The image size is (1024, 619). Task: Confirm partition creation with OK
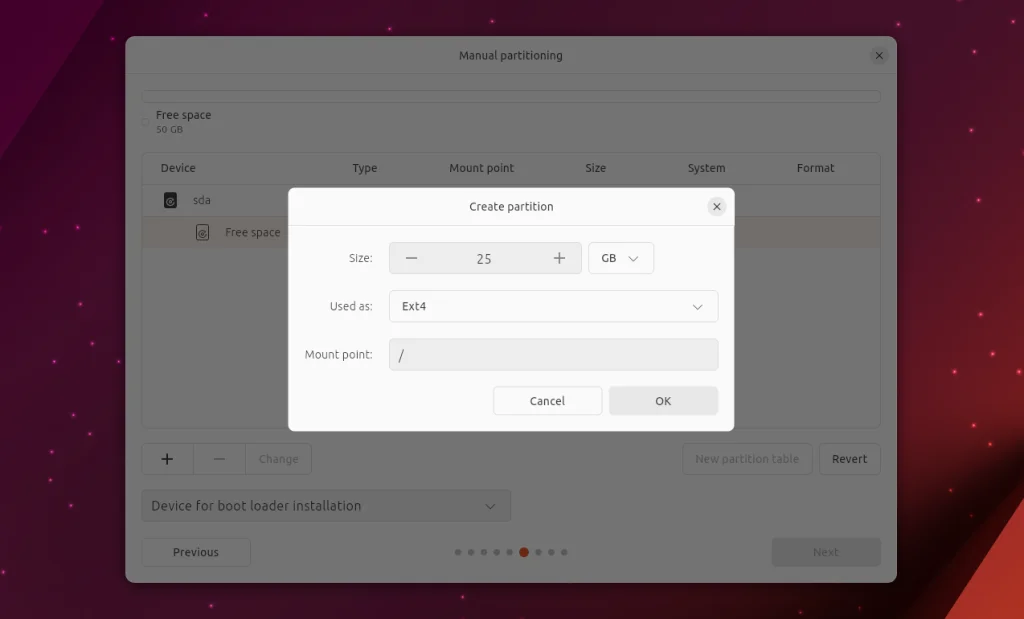click(663, 400)
